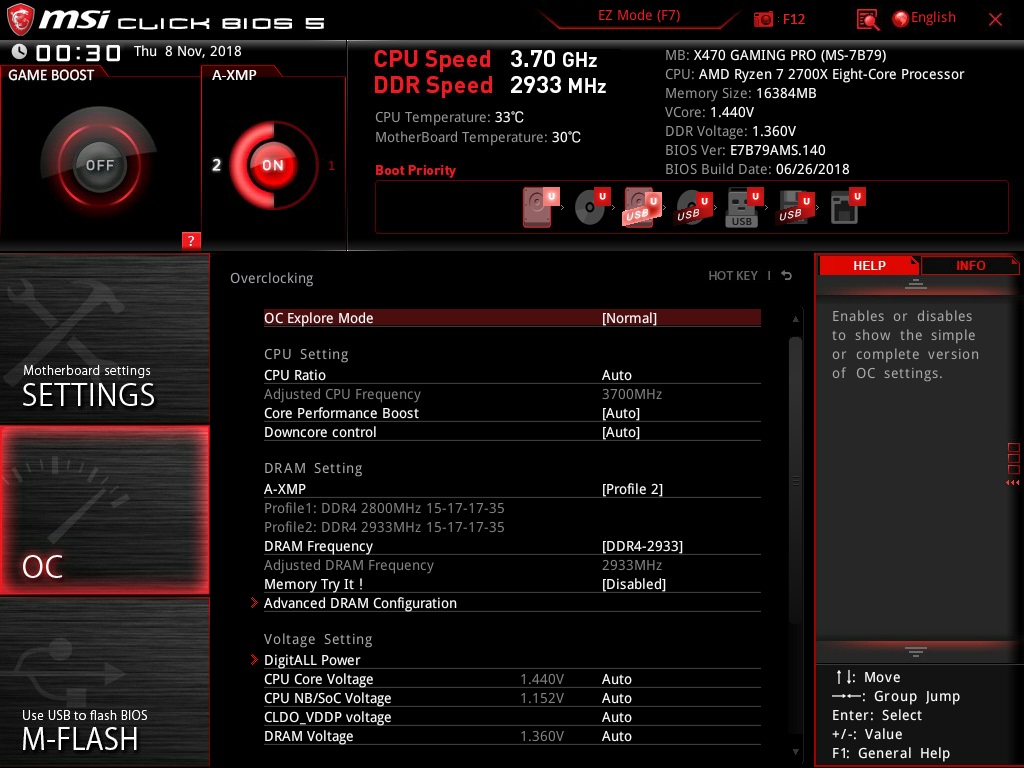Select USB floppy boot device icon
This screenshot has width=1024, height=768.
click(x=795, y=207)
